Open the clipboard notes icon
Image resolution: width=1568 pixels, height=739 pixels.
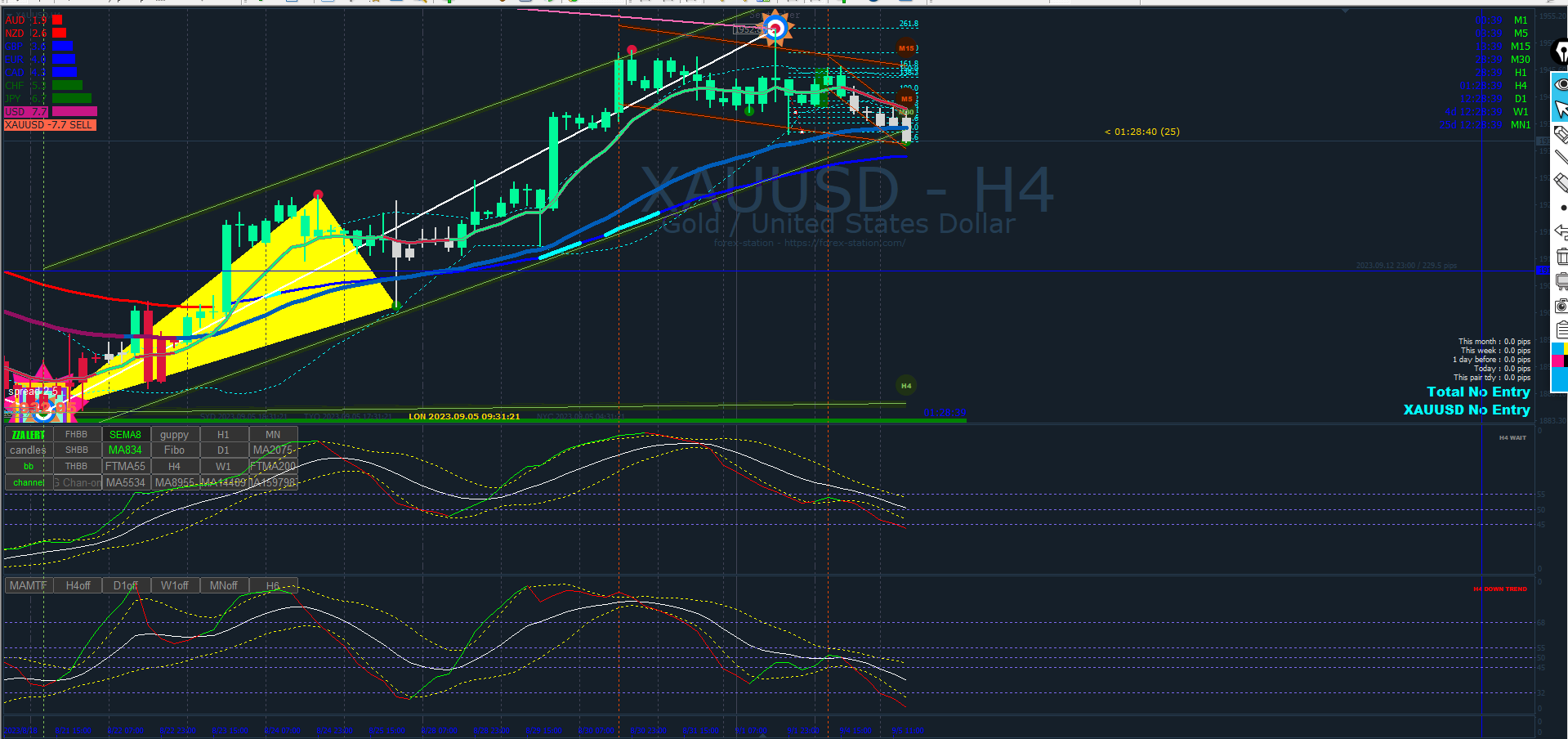[1561, 330]
